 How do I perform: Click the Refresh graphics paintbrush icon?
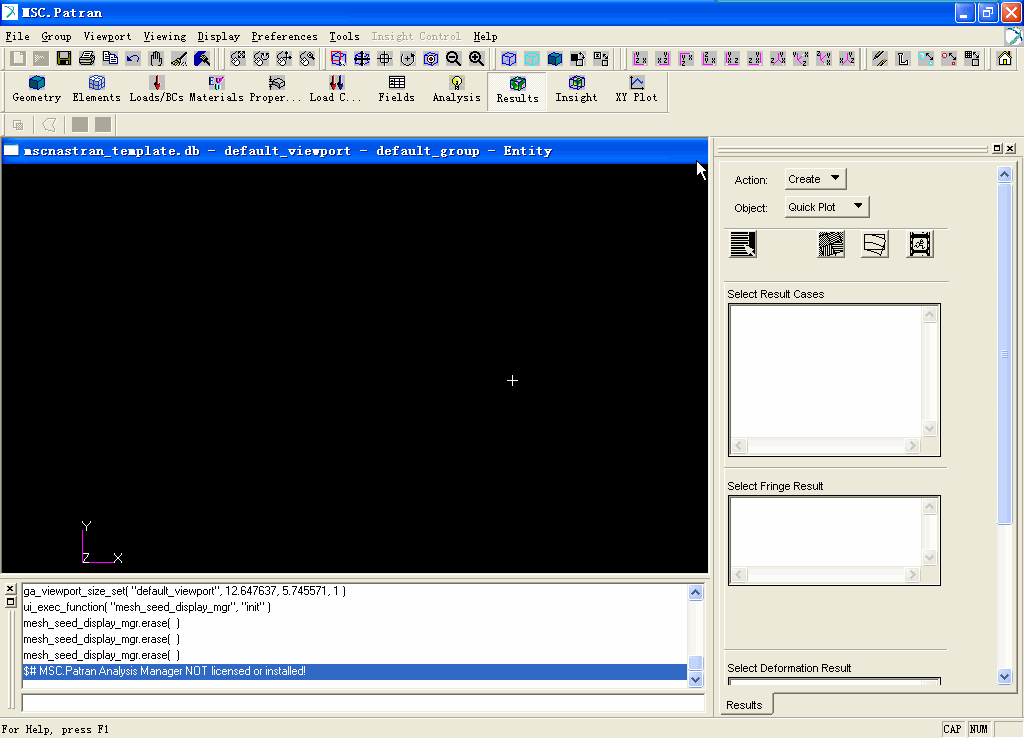202,59
